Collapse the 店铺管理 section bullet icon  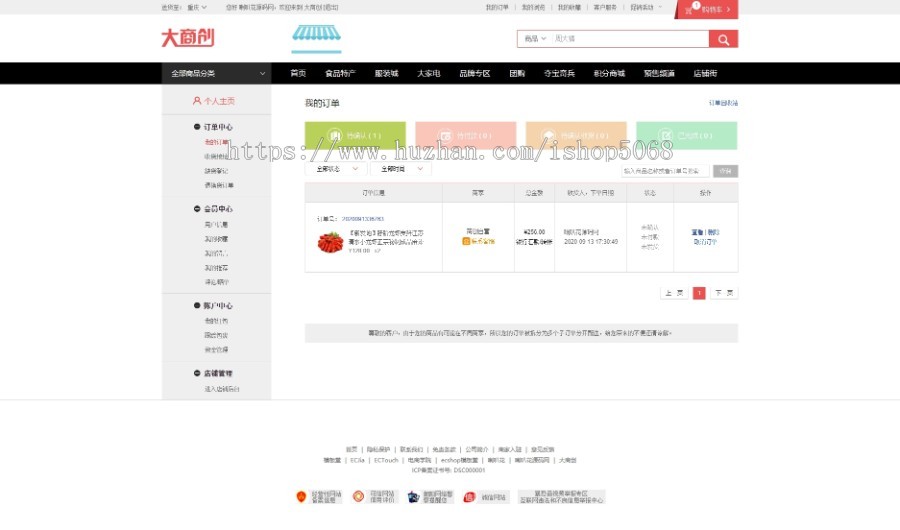197,373
